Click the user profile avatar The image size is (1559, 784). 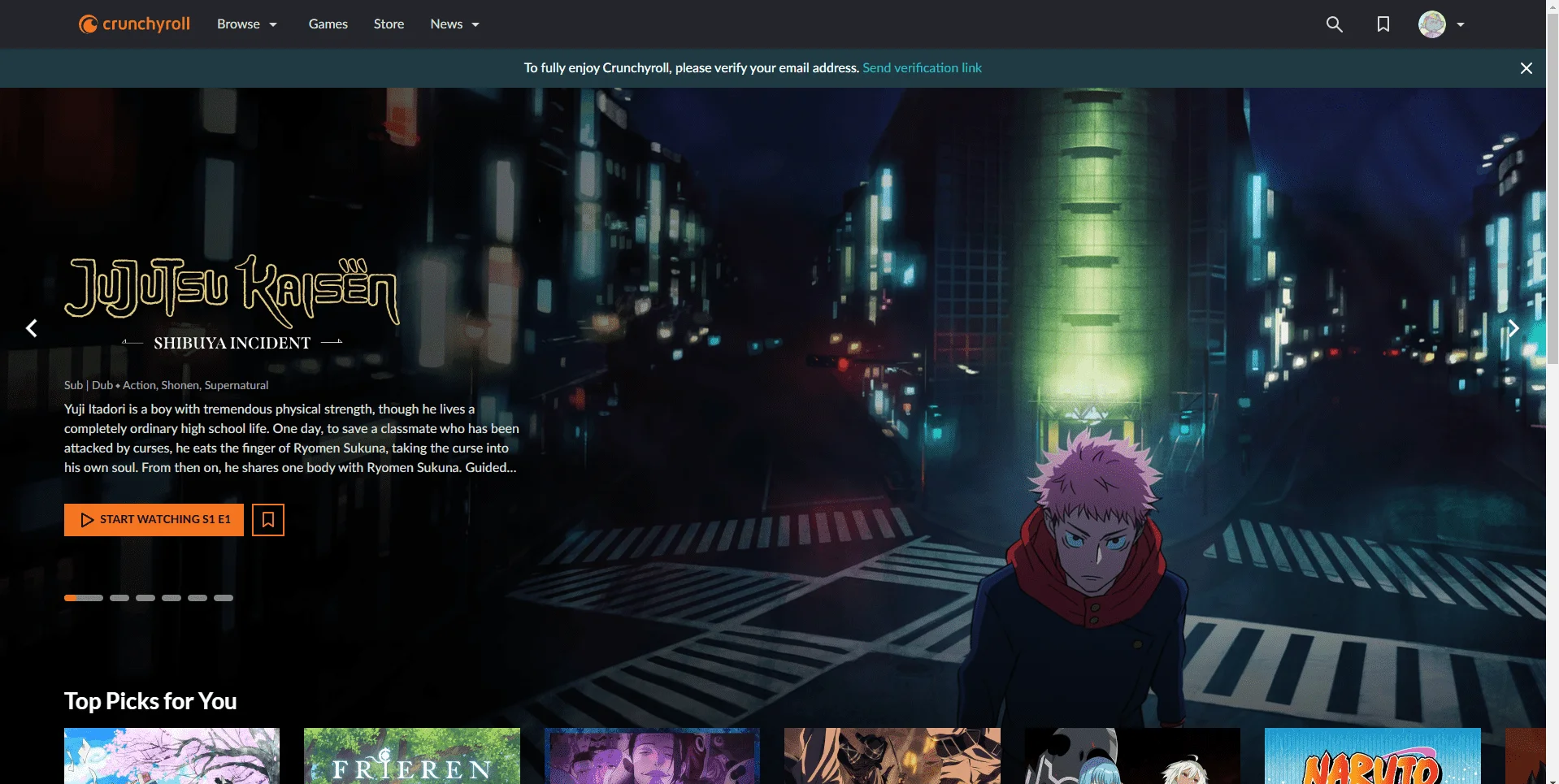[x=1431, y=24]
